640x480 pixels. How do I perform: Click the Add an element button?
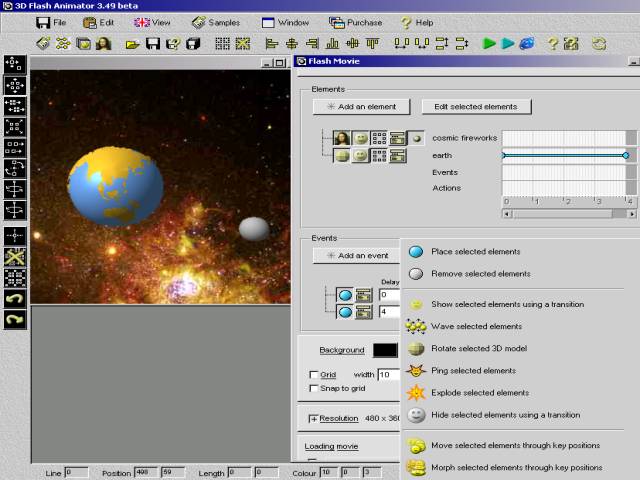pos(361,107)
